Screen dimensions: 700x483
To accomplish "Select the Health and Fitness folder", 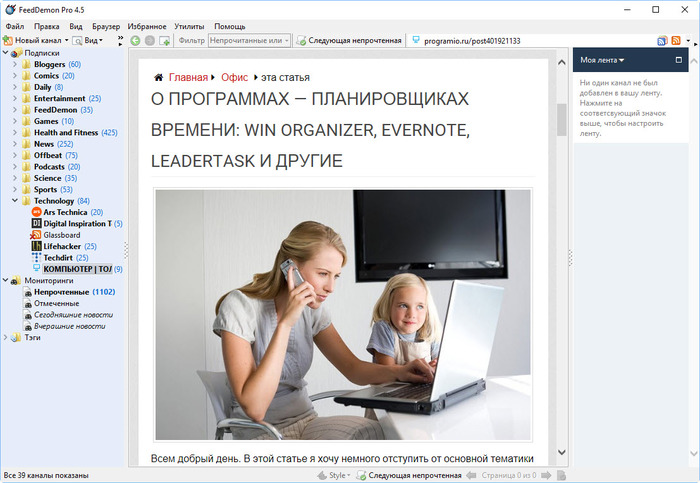I will (x=66, y=133).
